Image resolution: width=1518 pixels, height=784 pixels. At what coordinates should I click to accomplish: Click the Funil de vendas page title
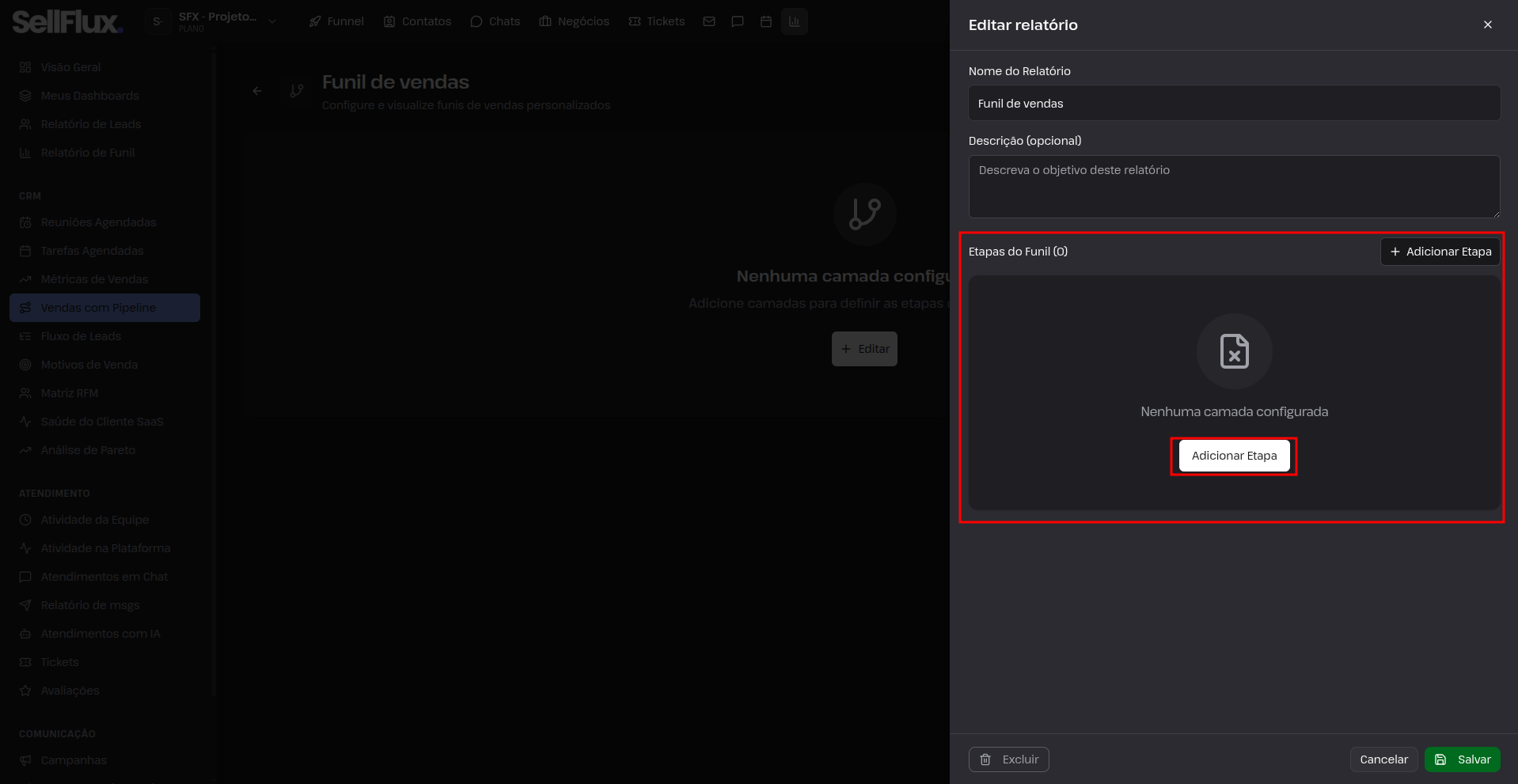click(x=396, y=82)
